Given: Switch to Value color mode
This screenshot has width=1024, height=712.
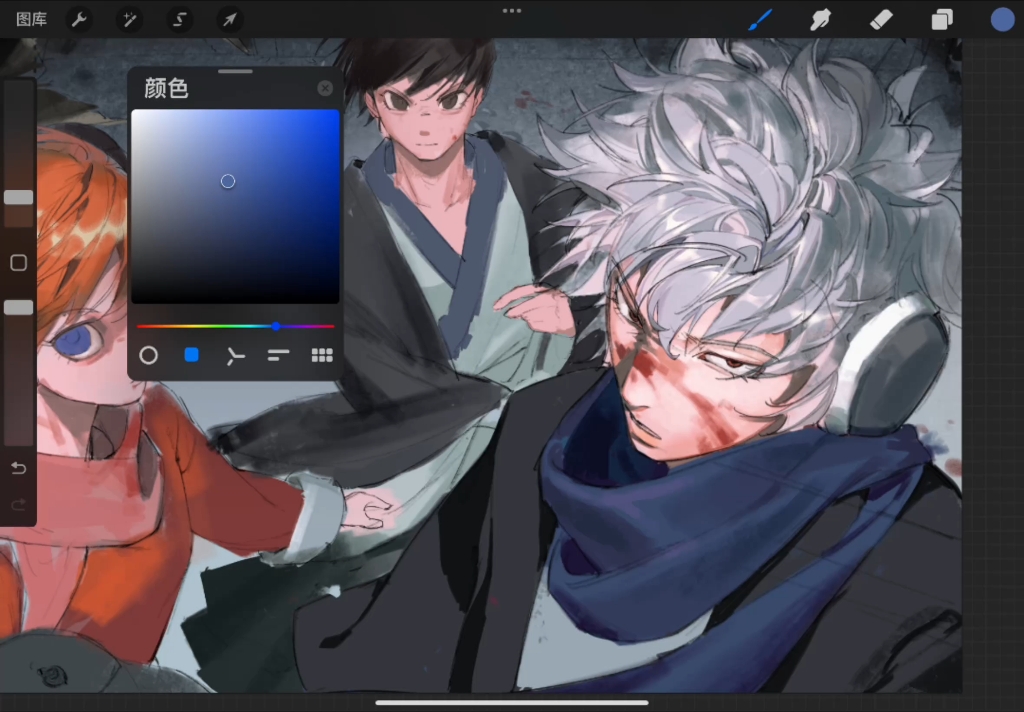Looking at the screenshot, I should [278, 355].
